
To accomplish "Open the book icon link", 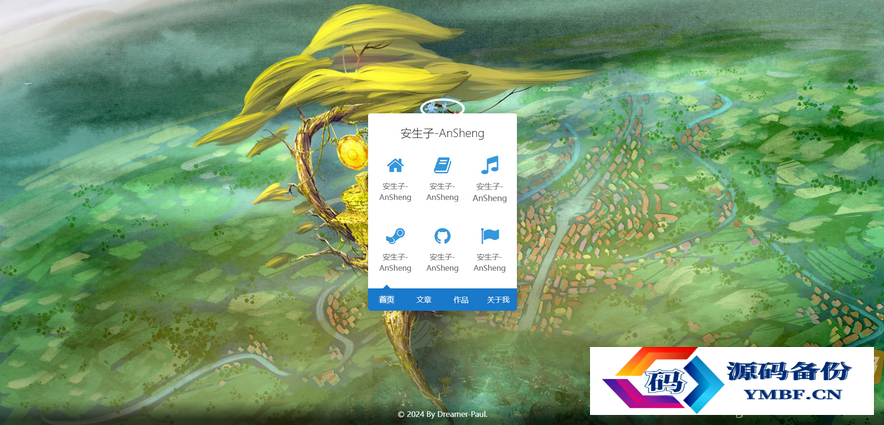I will 442,165.
